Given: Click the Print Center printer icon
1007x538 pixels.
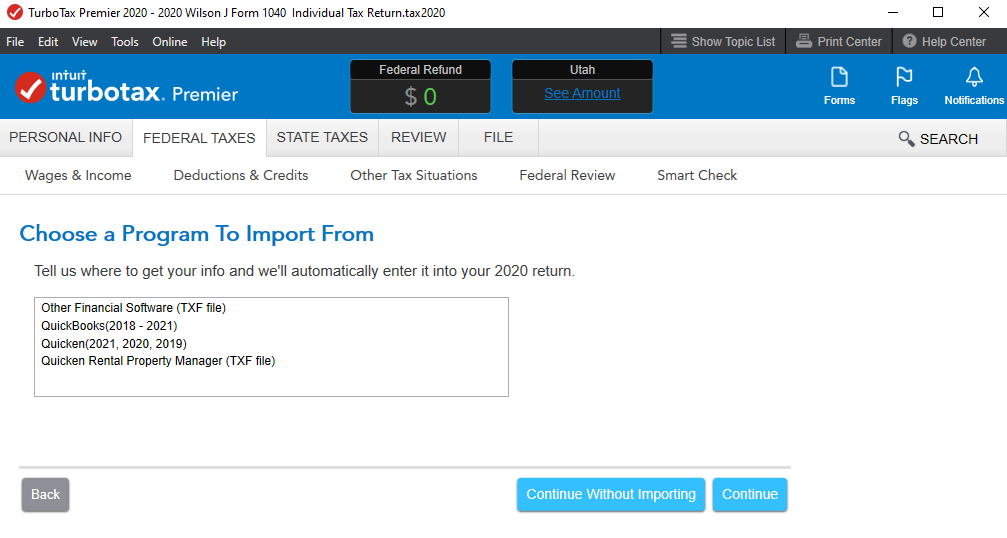Looking at the screenshot, I should (803, 41).
